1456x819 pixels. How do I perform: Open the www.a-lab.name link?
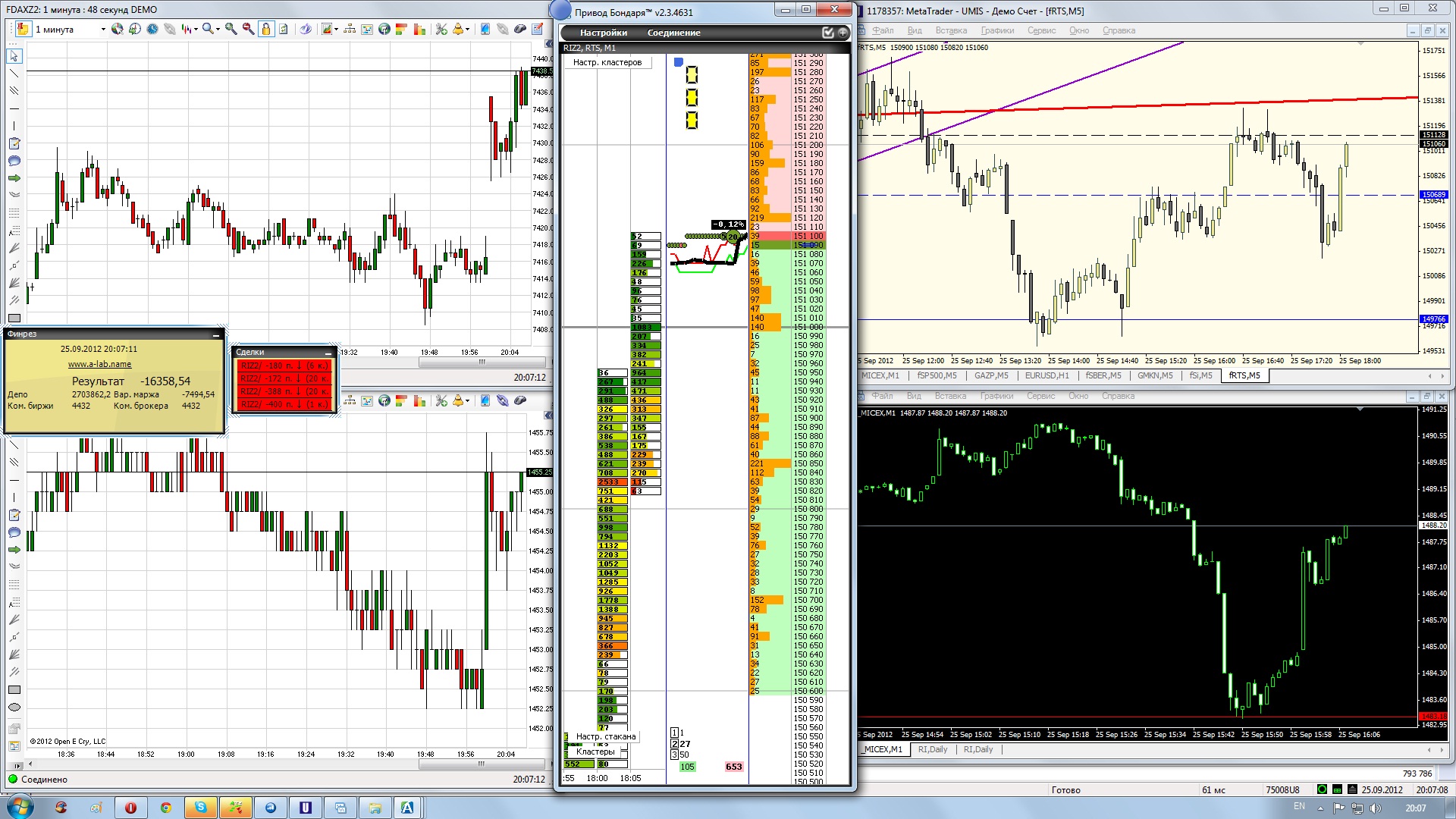pos(99,364)
